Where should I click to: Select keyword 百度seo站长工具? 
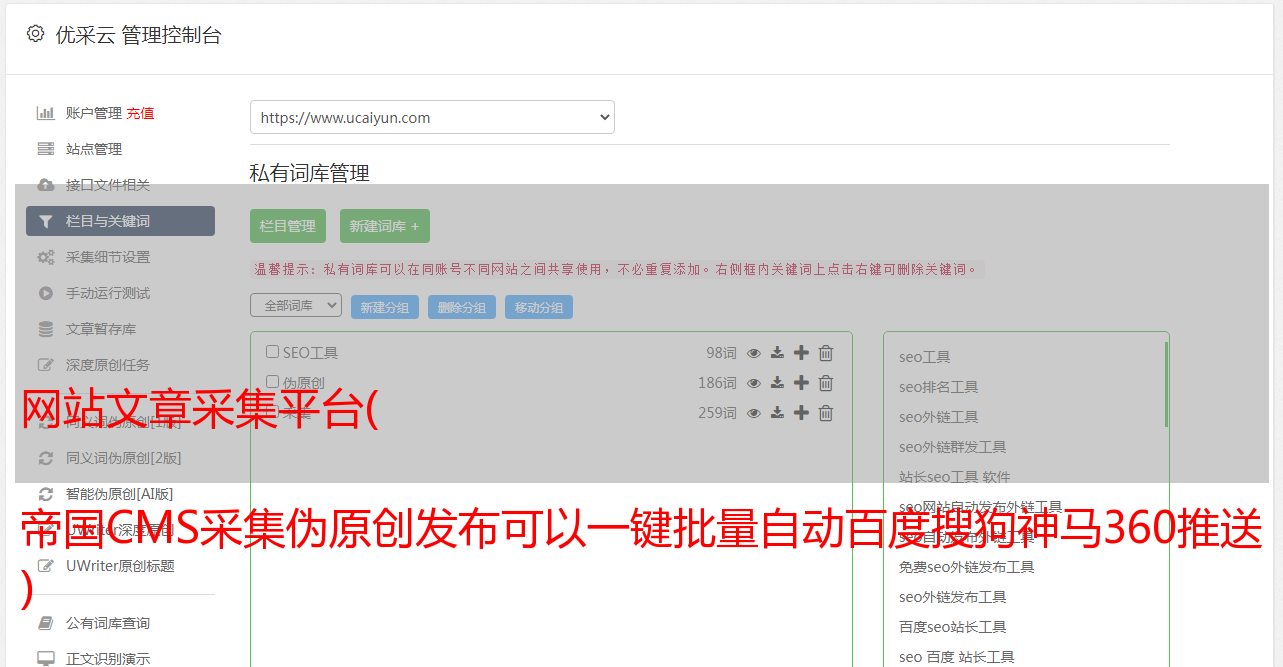(x=952, y=627)
